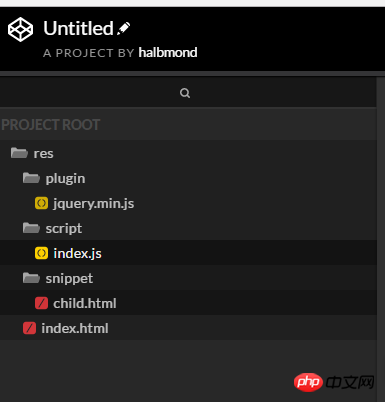385x402 pixels.
Task: Open the halbmond author profile link
Action: tap(168, 53)
